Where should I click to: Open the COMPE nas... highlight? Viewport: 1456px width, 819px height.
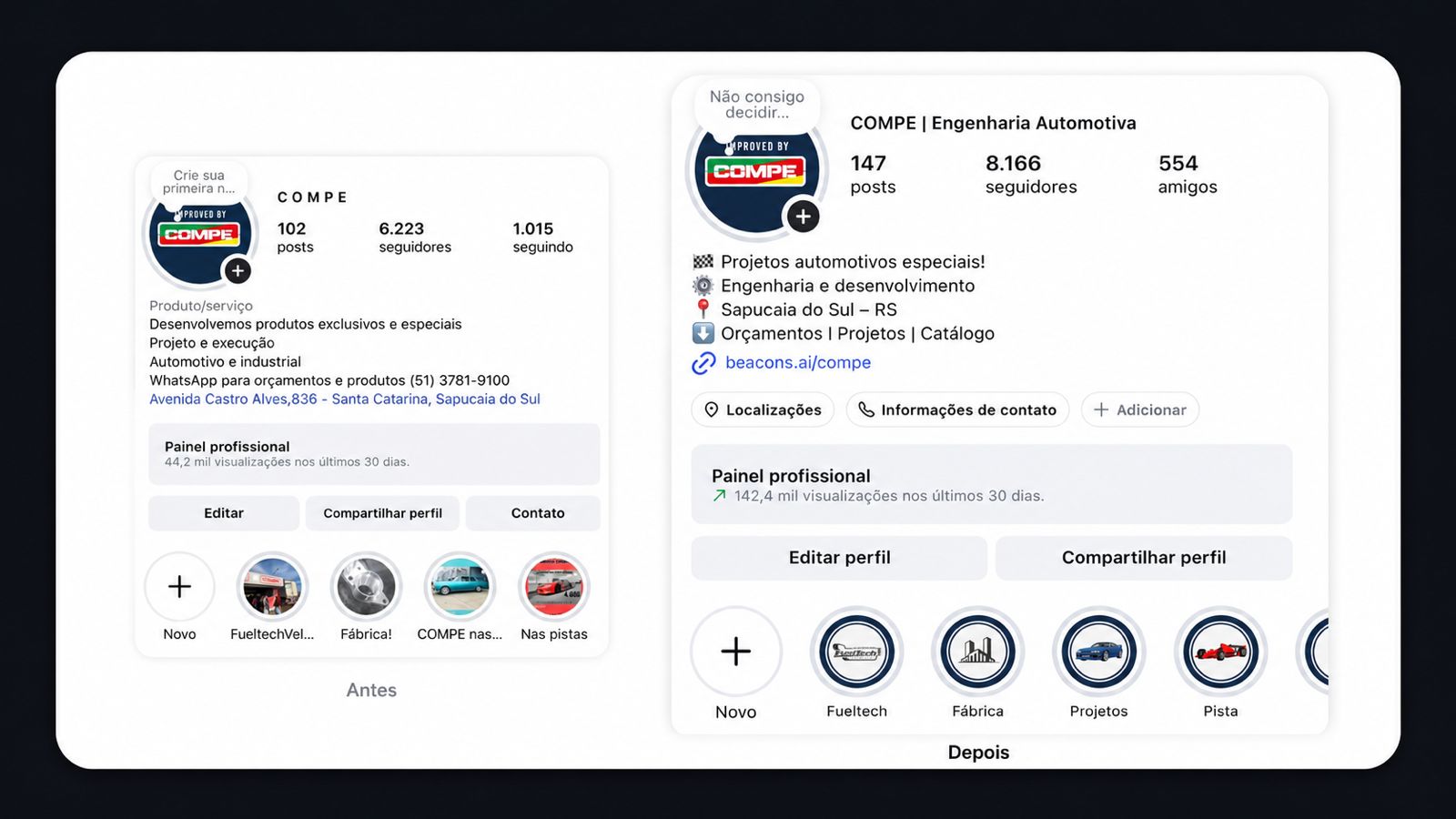point(460,587)
